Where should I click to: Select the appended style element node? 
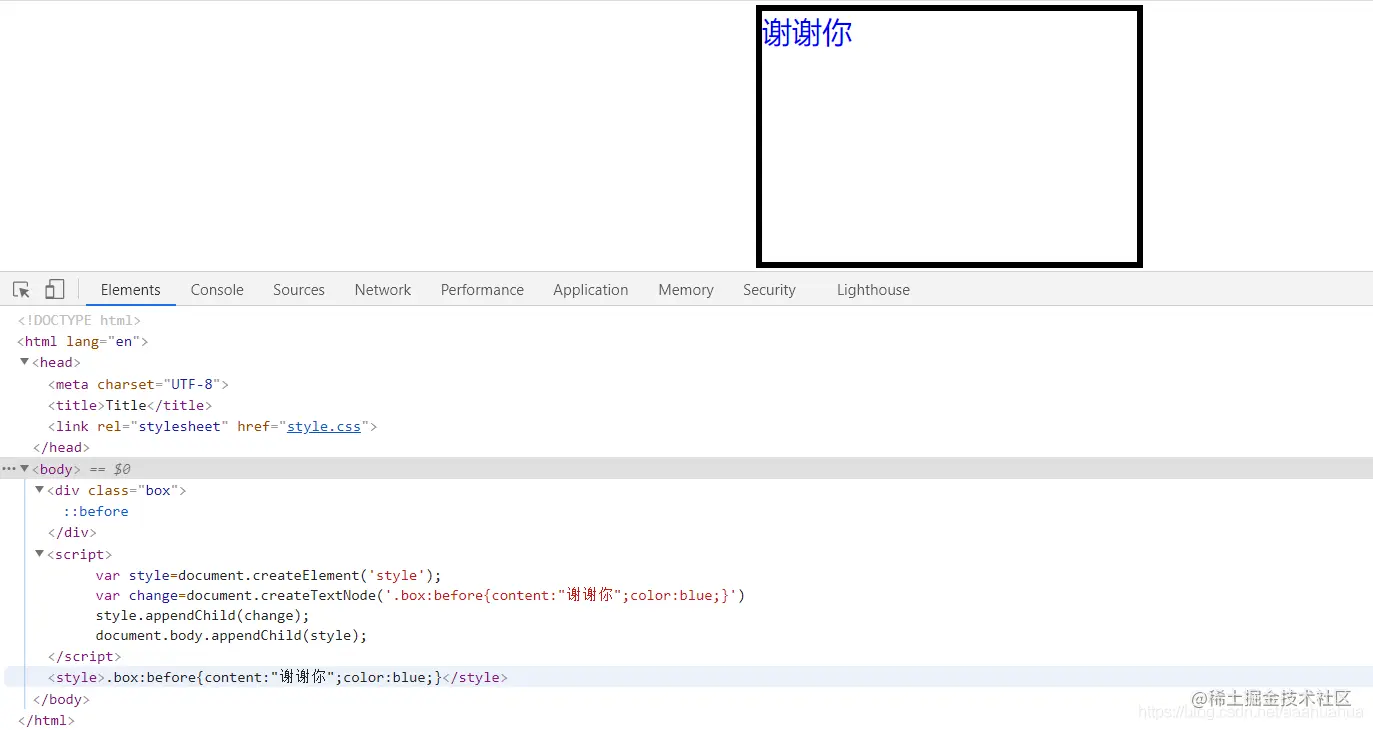click(278, 677)
